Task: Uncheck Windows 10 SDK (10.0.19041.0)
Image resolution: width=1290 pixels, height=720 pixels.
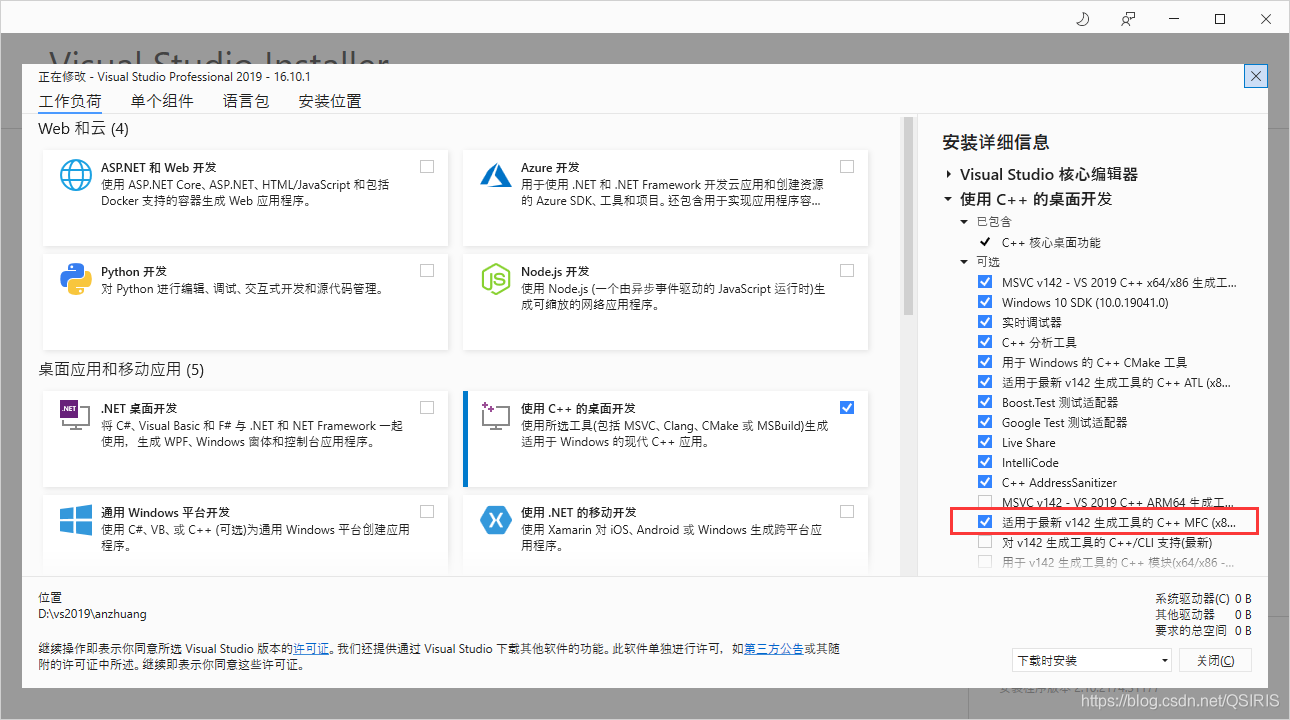Action: pyautogui.click(x=985, y=302)
